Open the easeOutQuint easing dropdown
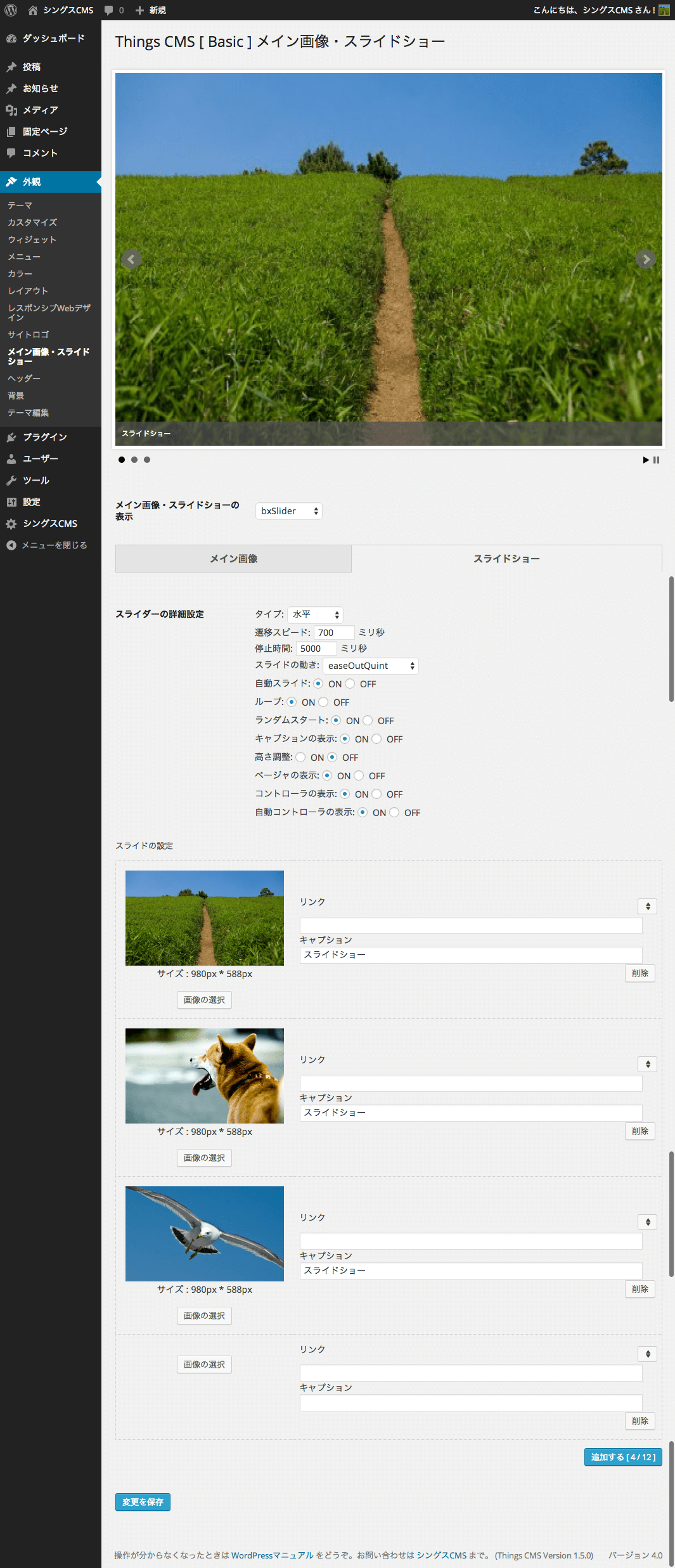The image size is (675, 1568). coord(371,666)
